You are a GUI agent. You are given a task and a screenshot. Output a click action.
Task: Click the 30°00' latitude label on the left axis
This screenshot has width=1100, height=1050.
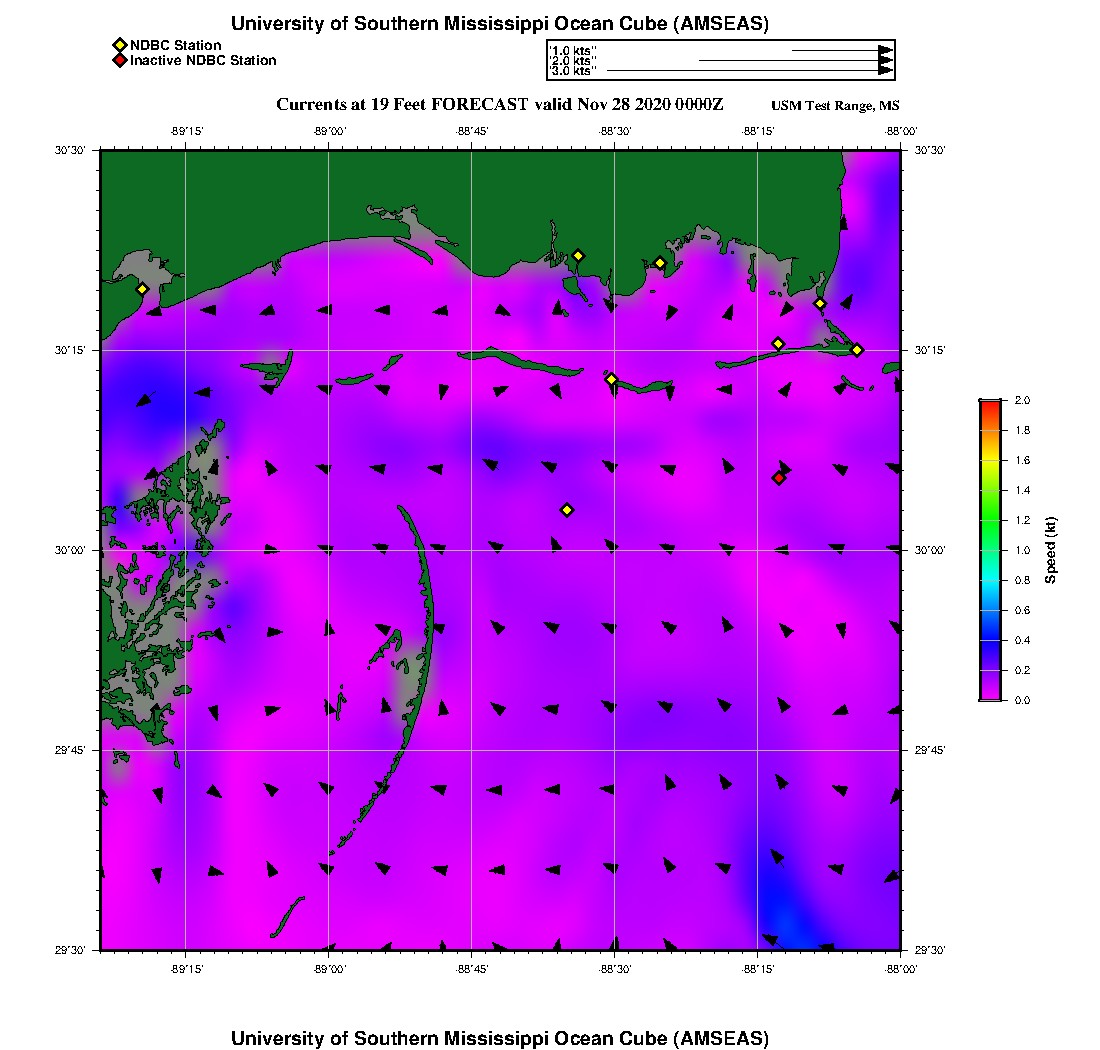point(73,550)
